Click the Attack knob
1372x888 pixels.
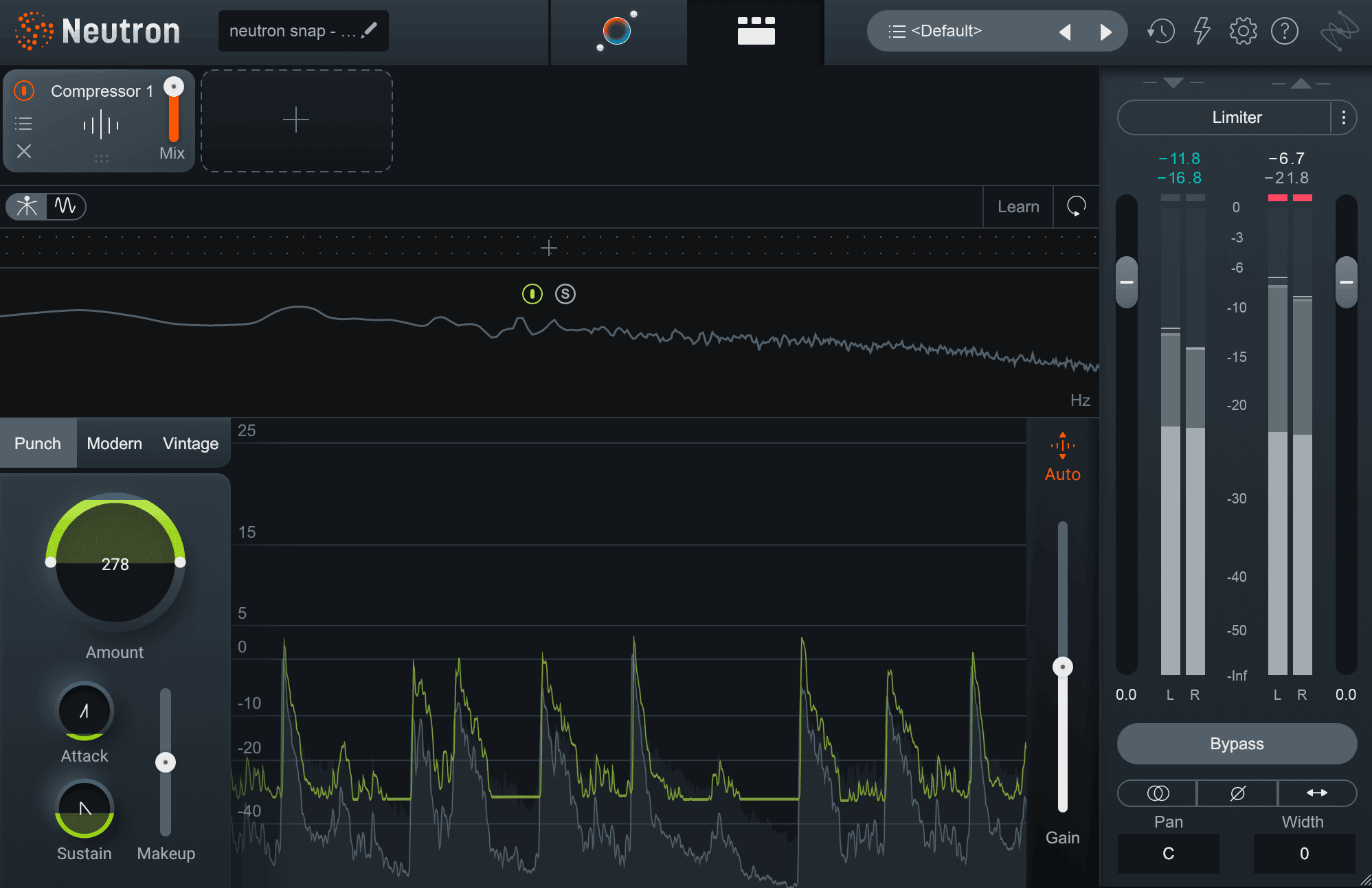tap(85, 711)
